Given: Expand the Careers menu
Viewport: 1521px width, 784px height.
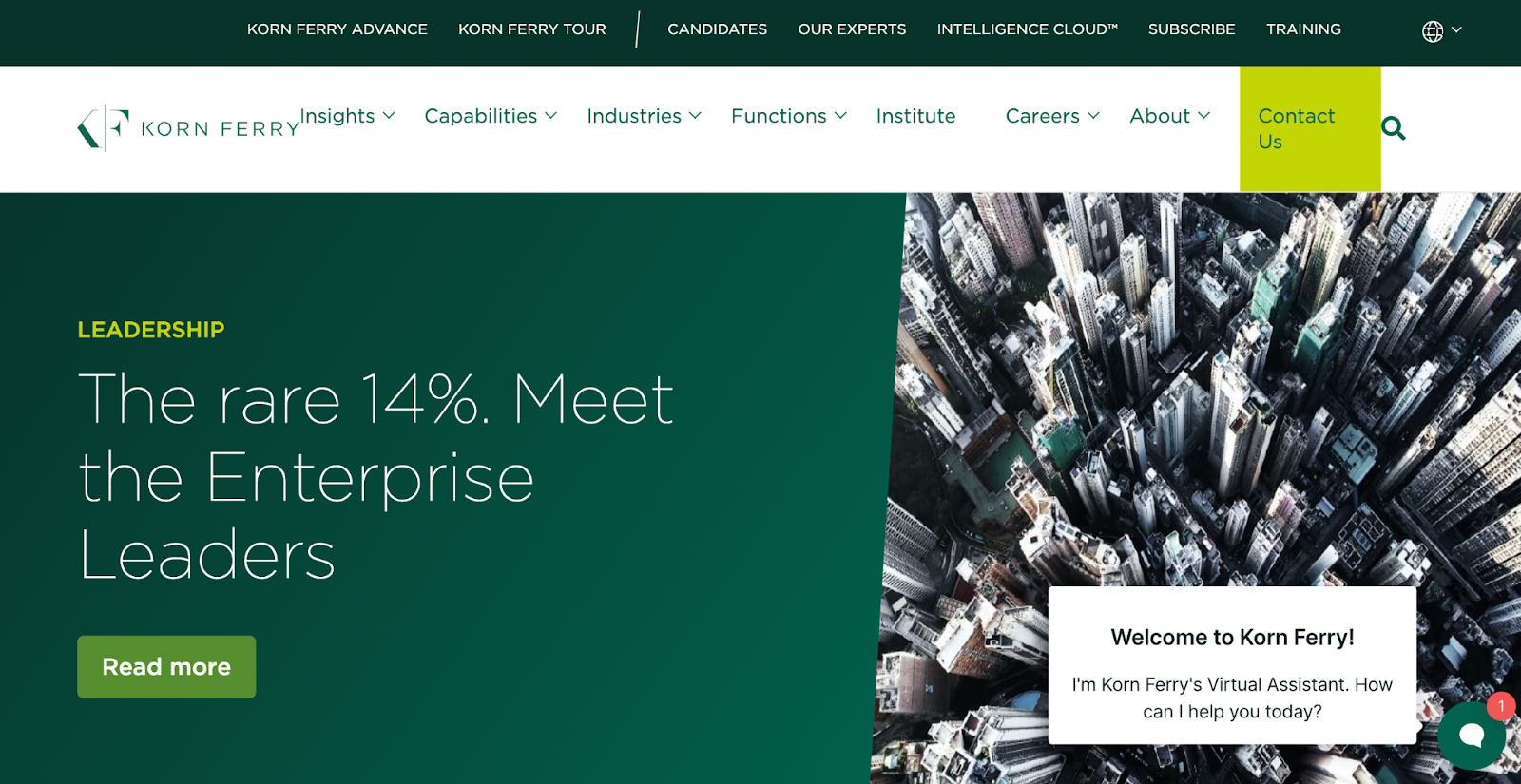Looking at the screenshot, I should pyautogui.click(x=1052, y=116).
